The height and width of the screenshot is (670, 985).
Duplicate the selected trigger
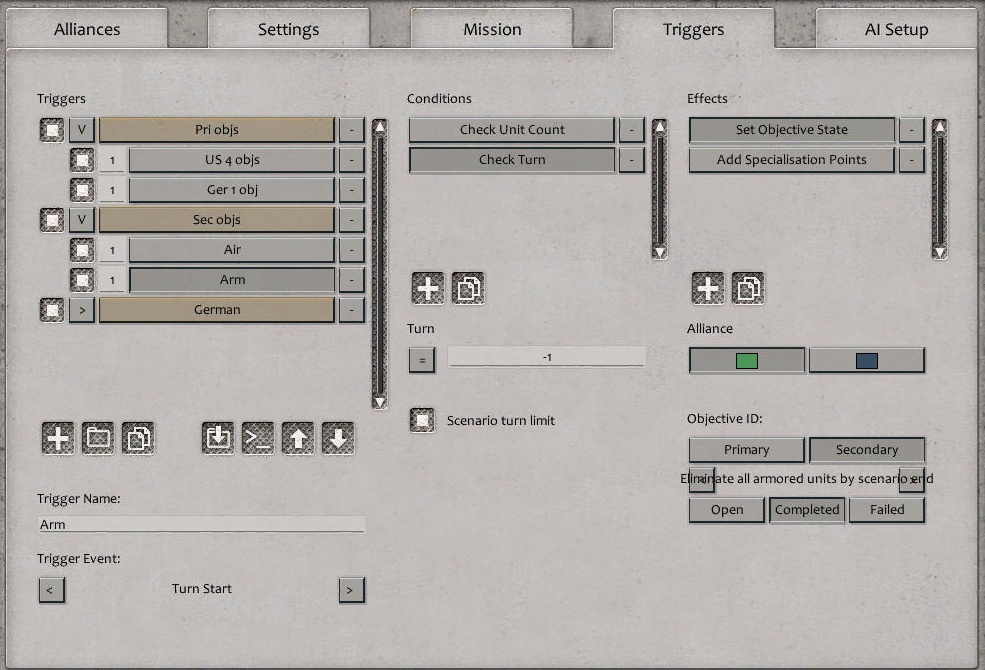(138, 438)
